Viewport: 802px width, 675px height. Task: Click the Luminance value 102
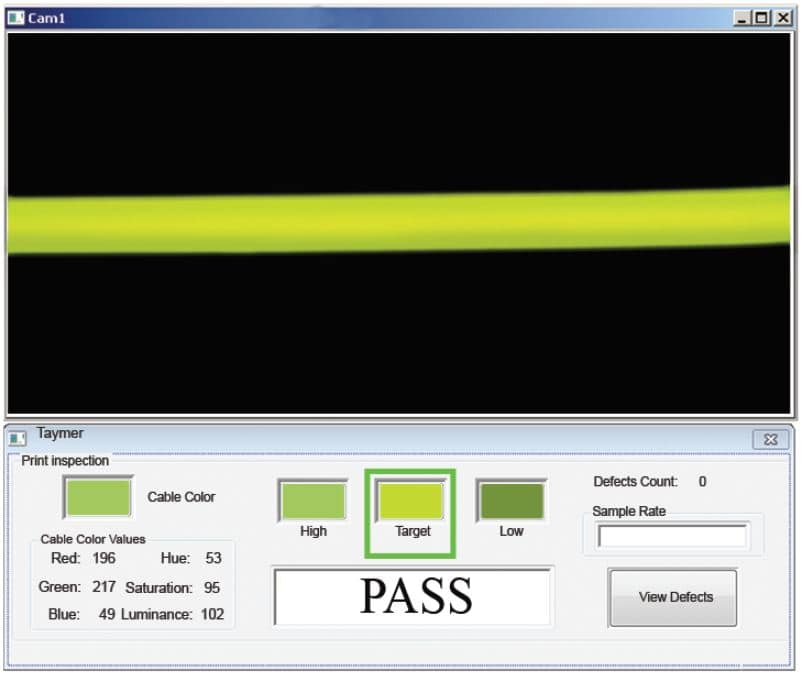tap(212, 614)
